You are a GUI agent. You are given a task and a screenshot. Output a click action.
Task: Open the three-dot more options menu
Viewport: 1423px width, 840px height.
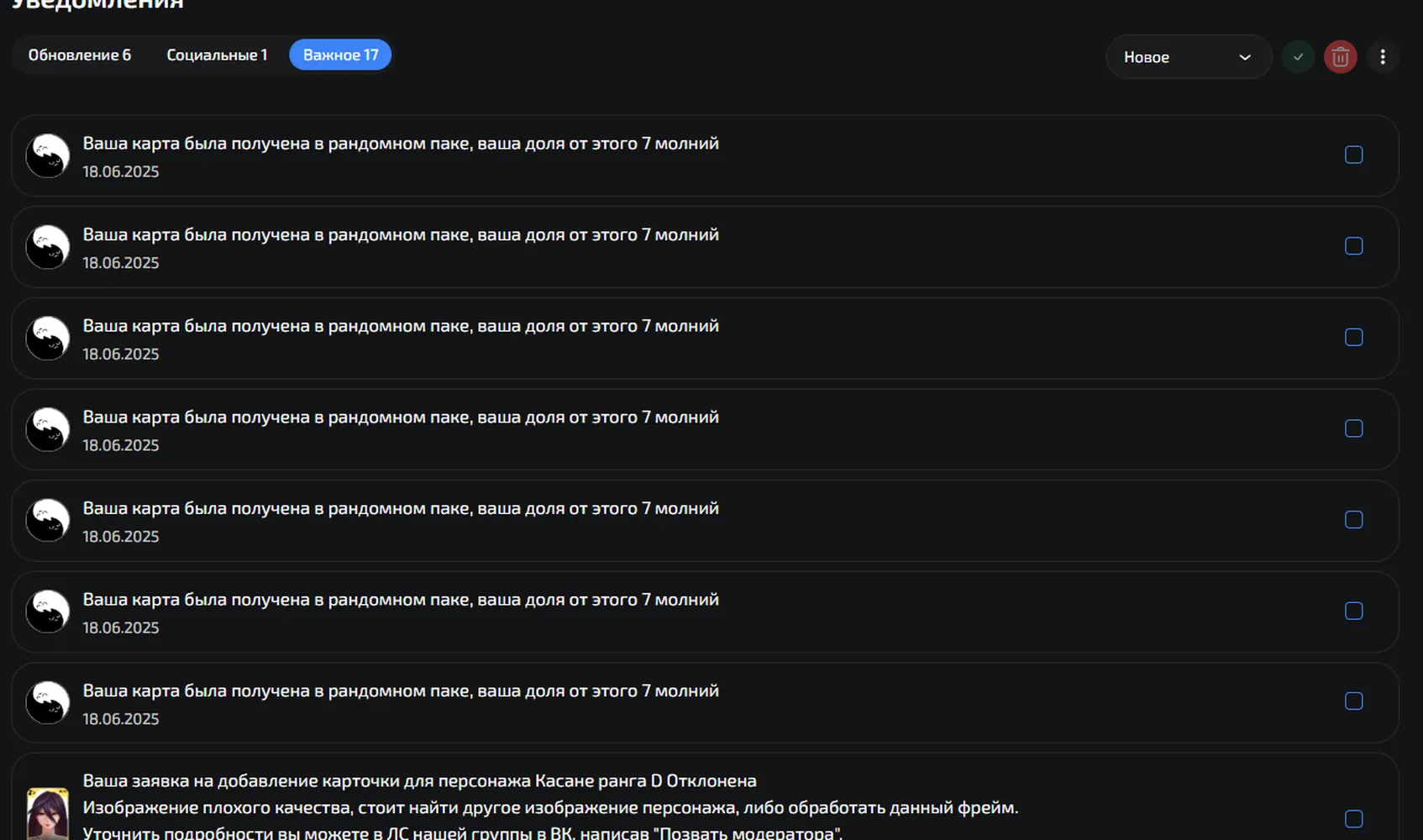click(x=1383, y=57)
